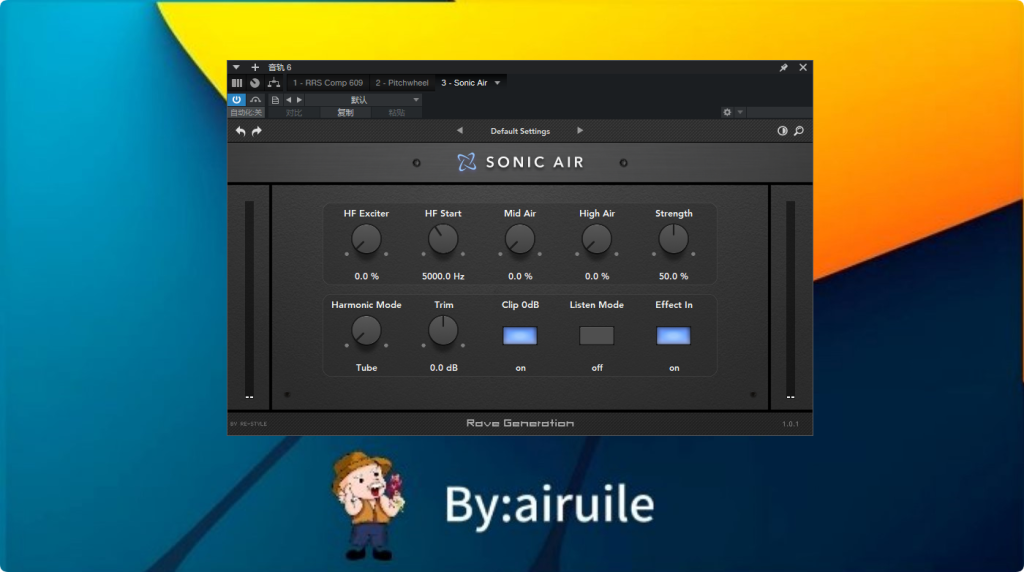Open the dropdown arrow after Sonic Air tab
The width and height of the screenshot is (1024, 572).
498,83
